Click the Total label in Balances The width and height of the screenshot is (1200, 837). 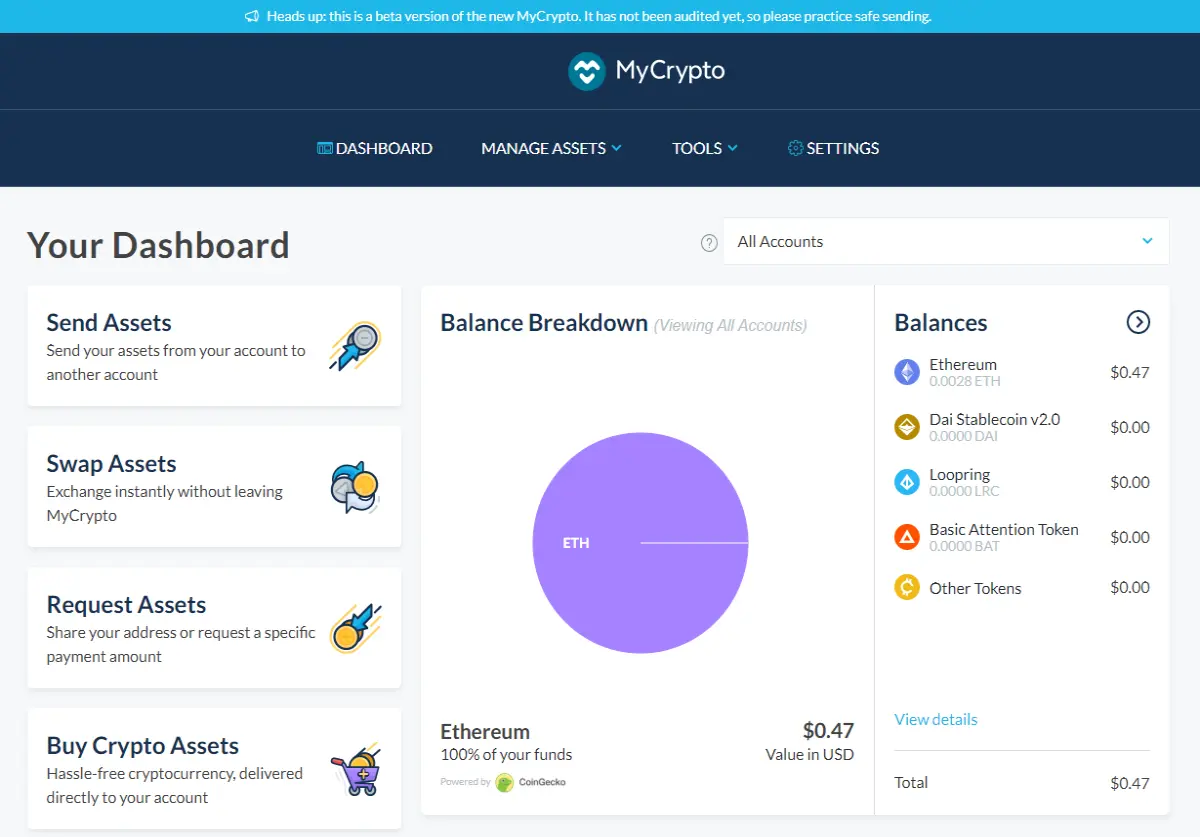[911, 783]
